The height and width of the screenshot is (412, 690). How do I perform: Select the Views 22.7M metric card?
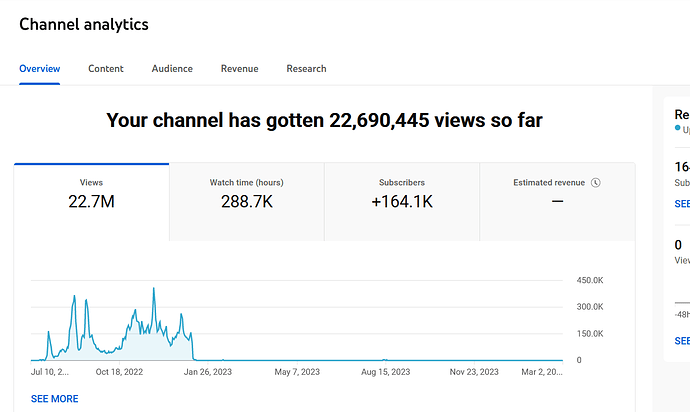[92, 202]
